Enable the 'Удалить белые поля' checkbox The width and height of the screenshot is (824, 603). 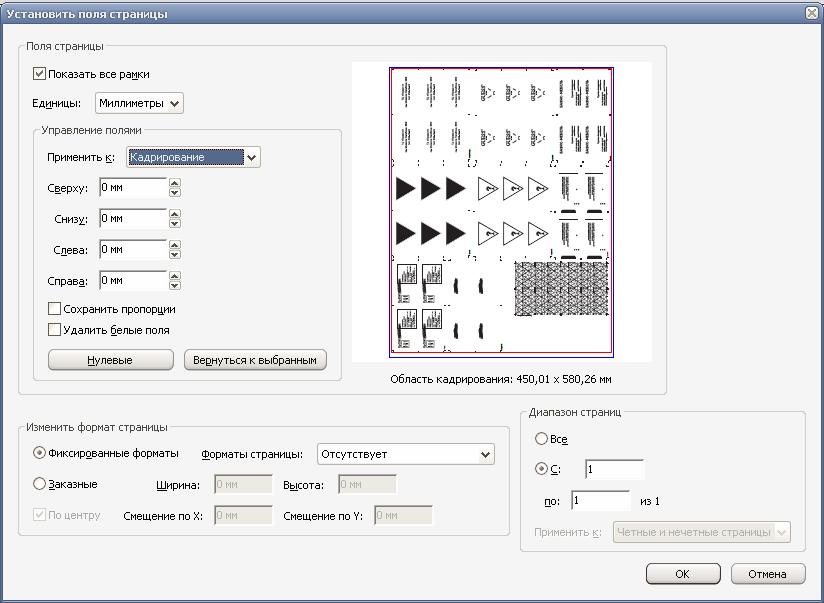click(54, 330)
